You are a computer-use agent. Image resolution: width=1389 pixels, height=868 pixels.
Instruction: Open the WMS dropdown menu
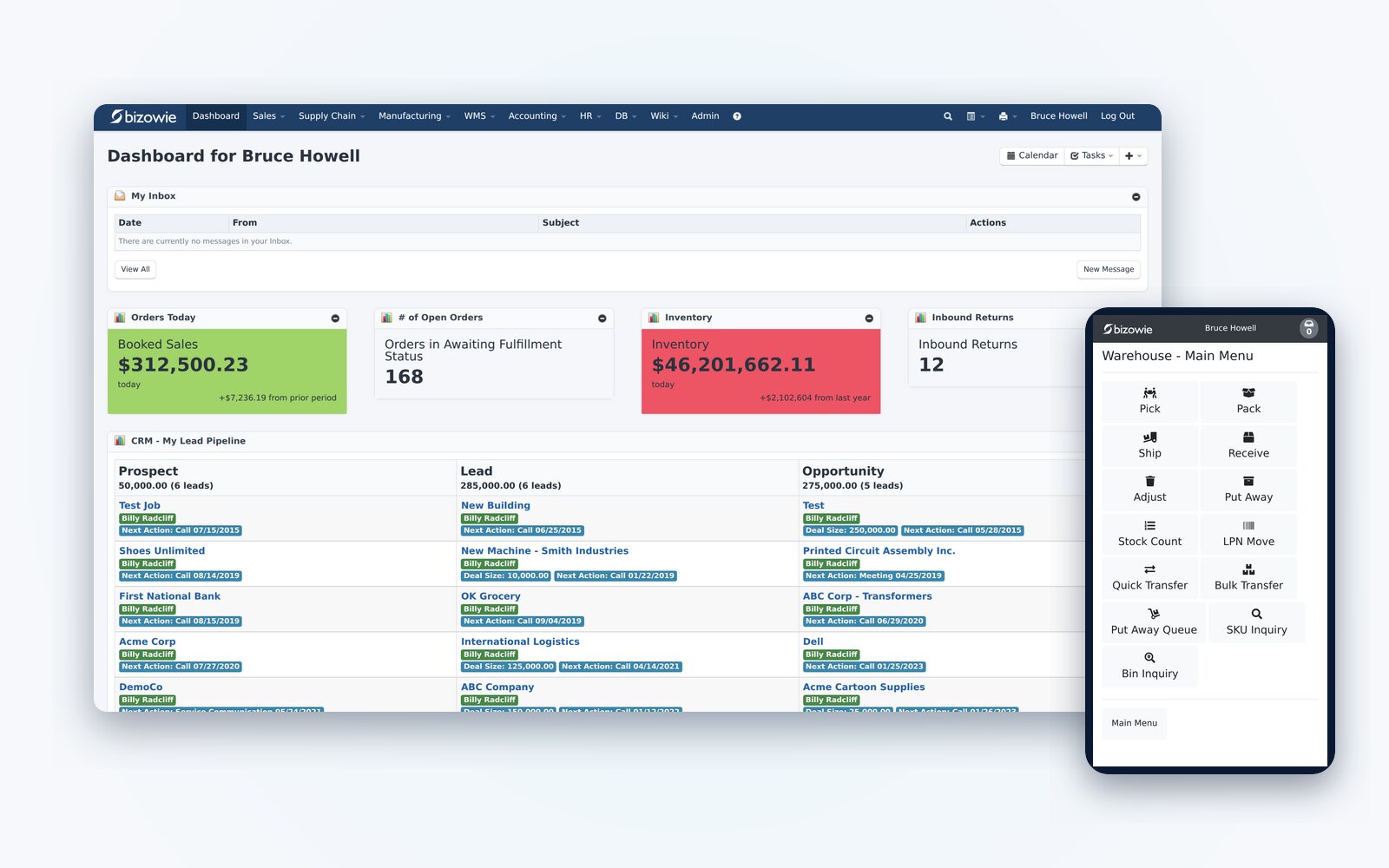tap(479, 116)
